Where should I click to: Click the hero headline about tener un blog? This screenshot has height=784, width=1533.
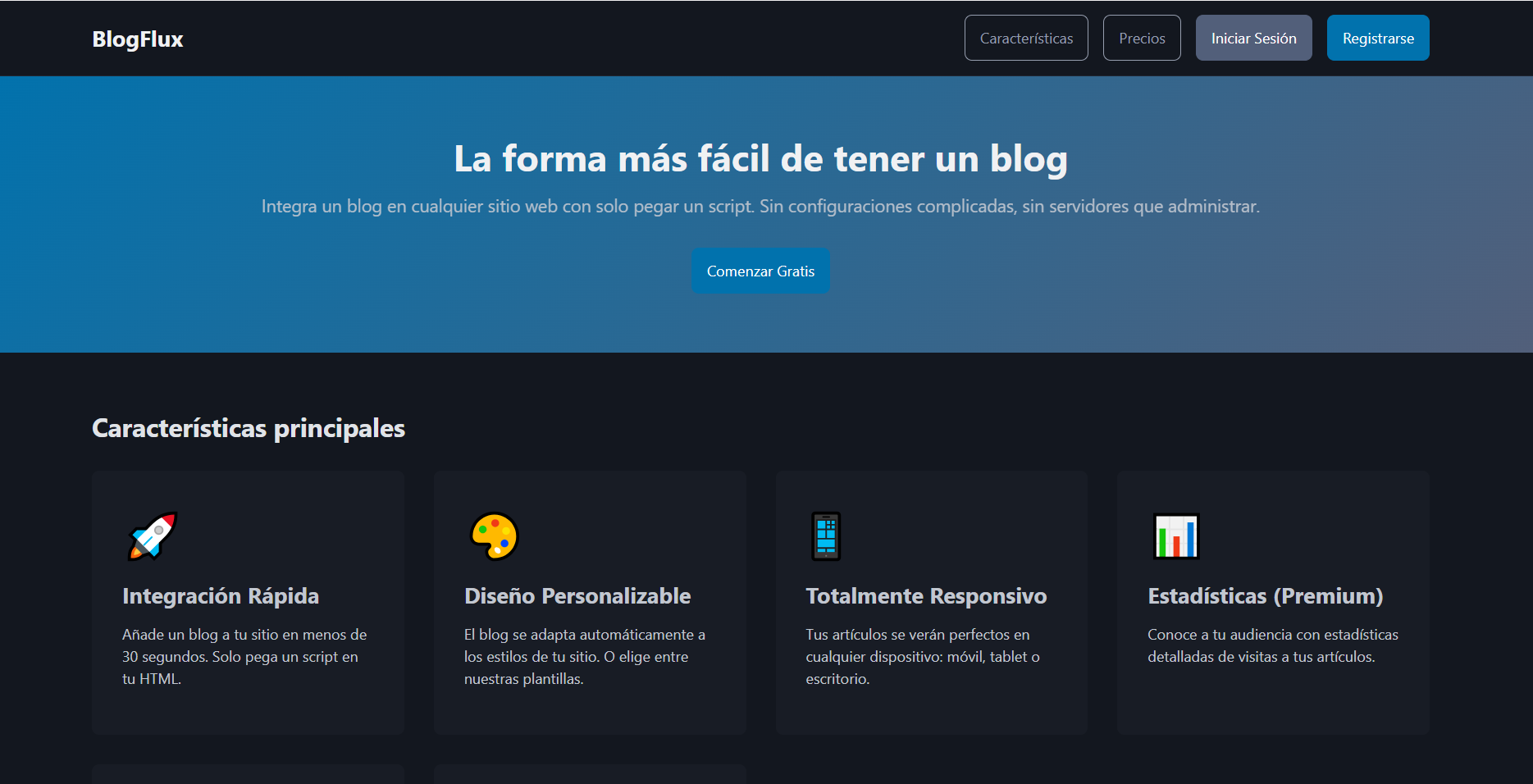tap(760, 159)
